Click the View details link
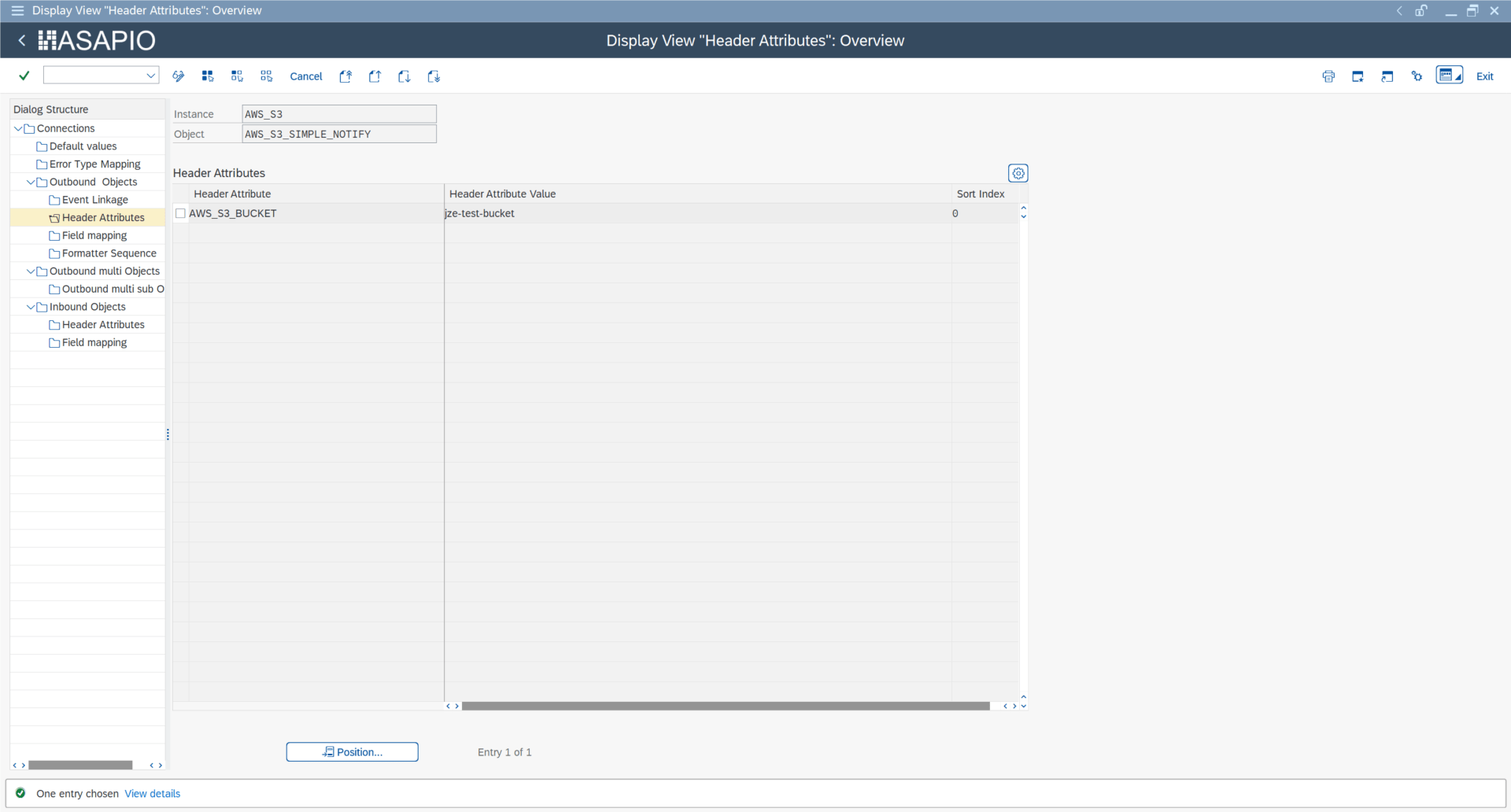This screenshot has width=1511, height=812. 152,794
